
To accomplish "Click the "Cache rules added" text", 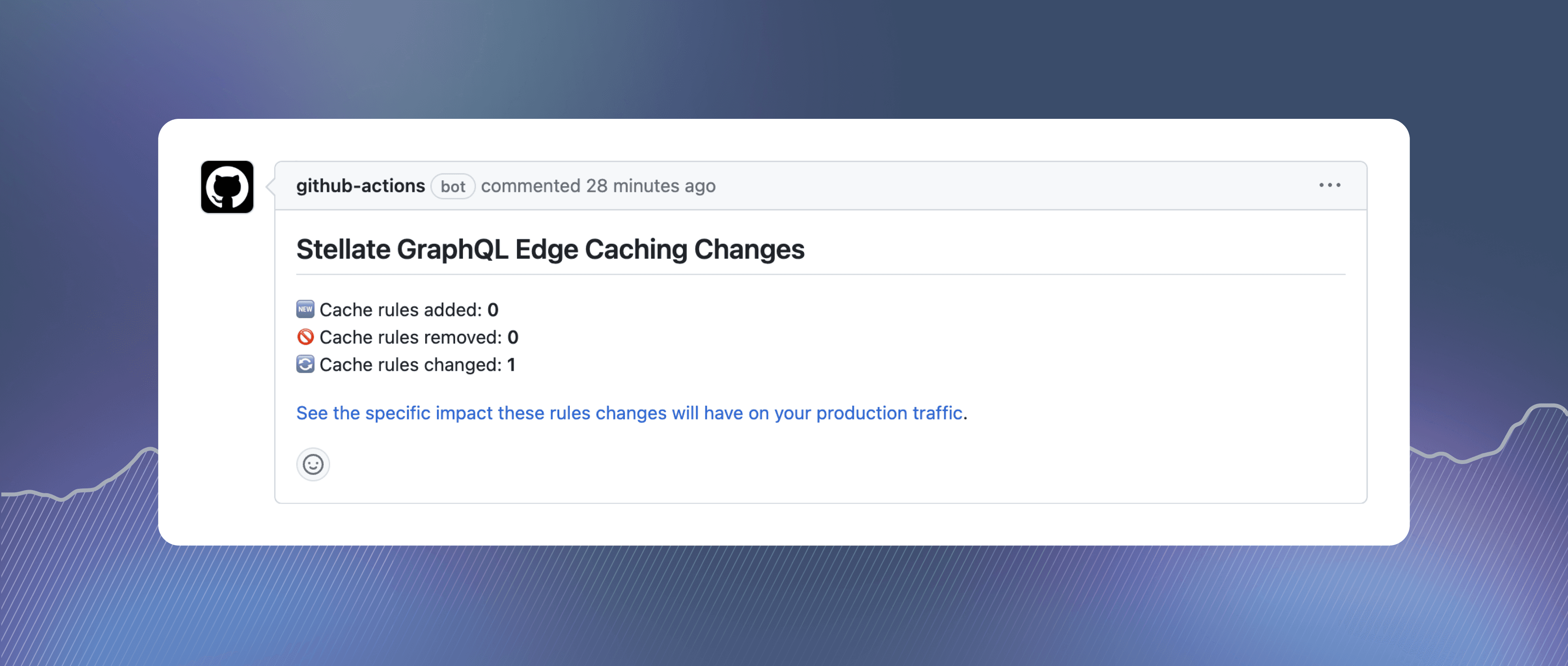I will tap(401, 309).
